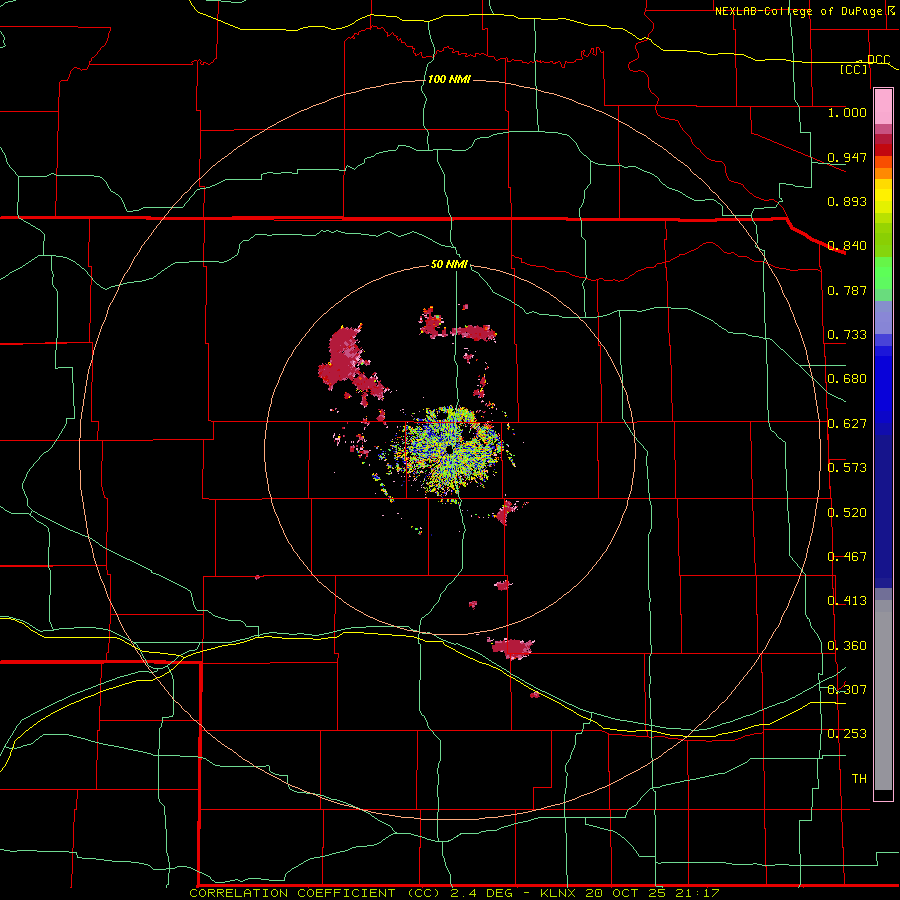This screenshot has width=900, height=900.
Task: Click the CORRELATION COEFFICIENT caption at bottom
Action: click(x=455, y=893)
